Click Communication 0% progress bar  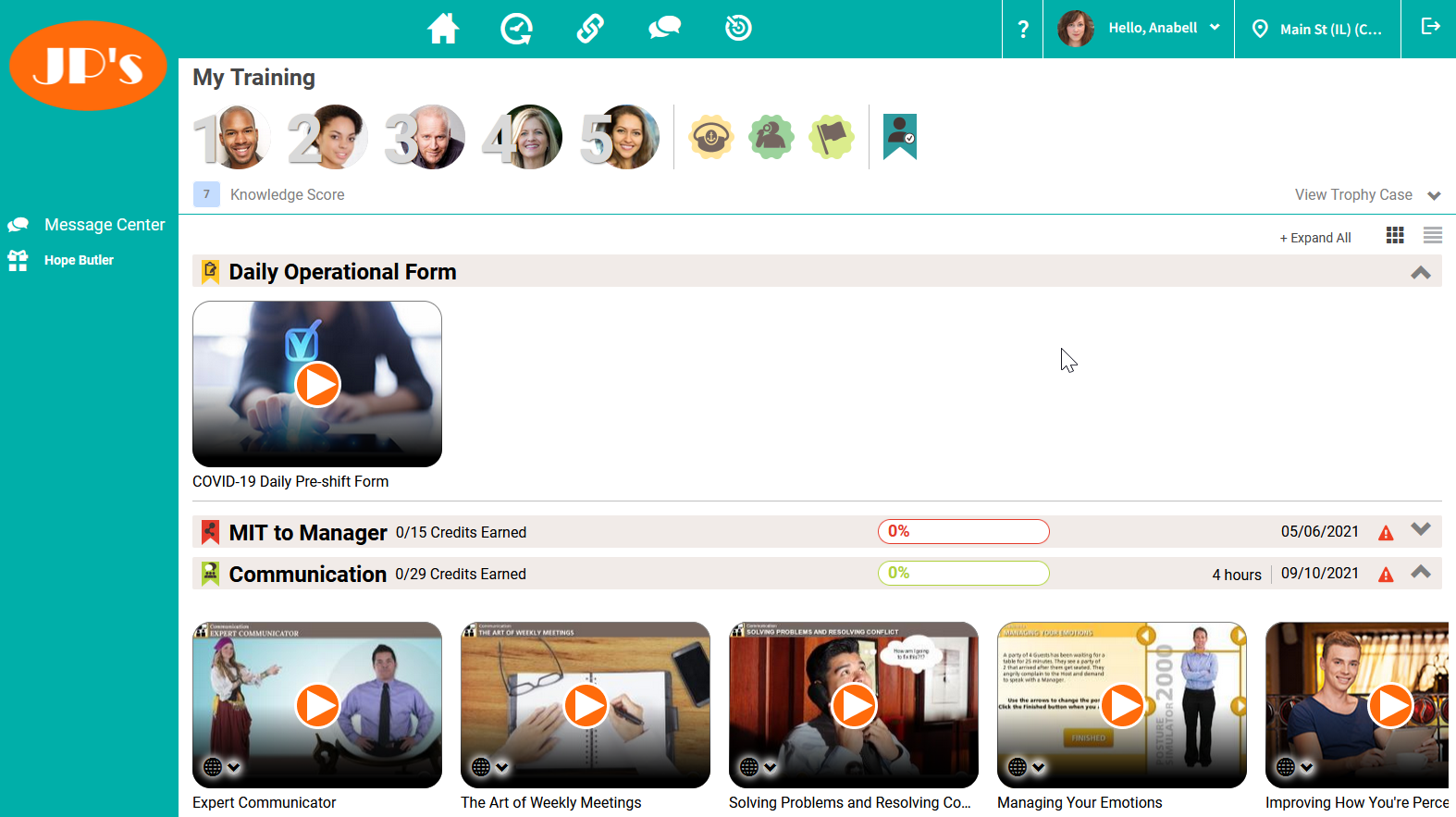(x=963, y=573)
